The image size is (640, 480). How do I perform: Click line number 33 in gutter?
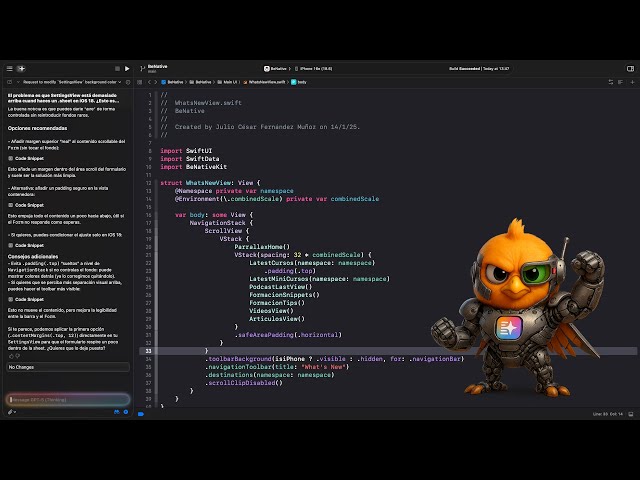pos(148,351)
